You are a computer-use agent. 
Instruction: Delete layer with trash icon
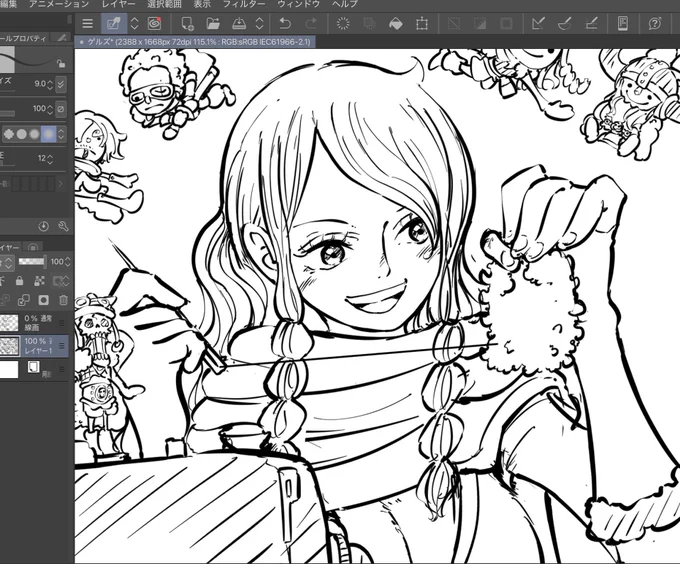(63, 300)
